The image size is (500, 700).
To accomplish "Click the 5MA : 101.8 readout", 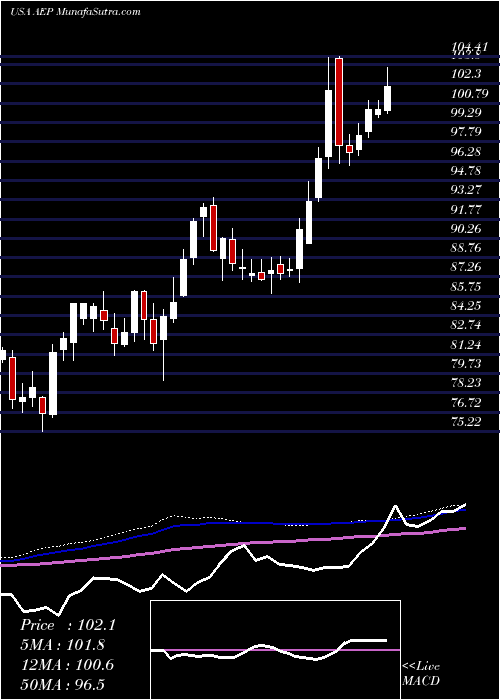I will point(63,645).
